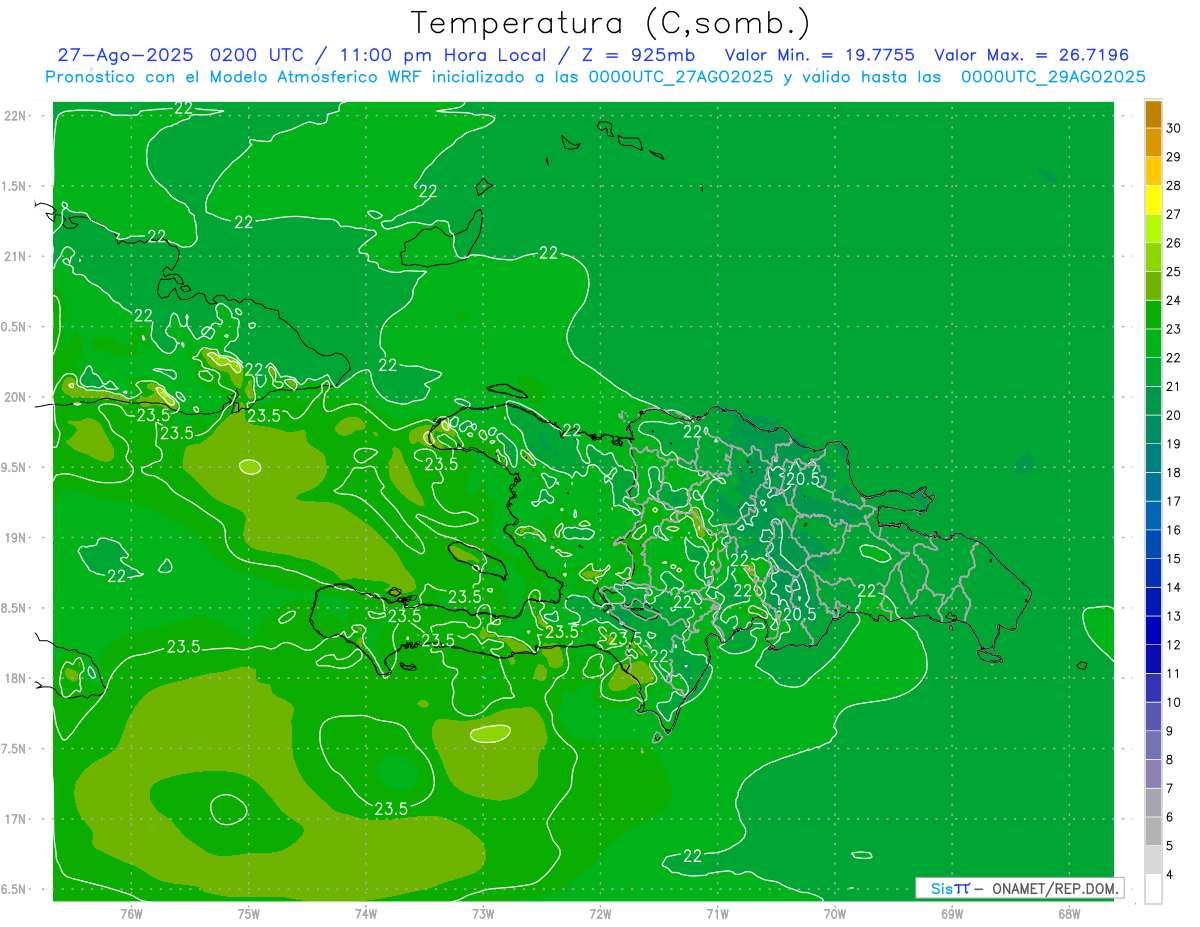
Task: Click the "68W" longitude axis label
Action: pyautogui.click(x=1068, y=914)
